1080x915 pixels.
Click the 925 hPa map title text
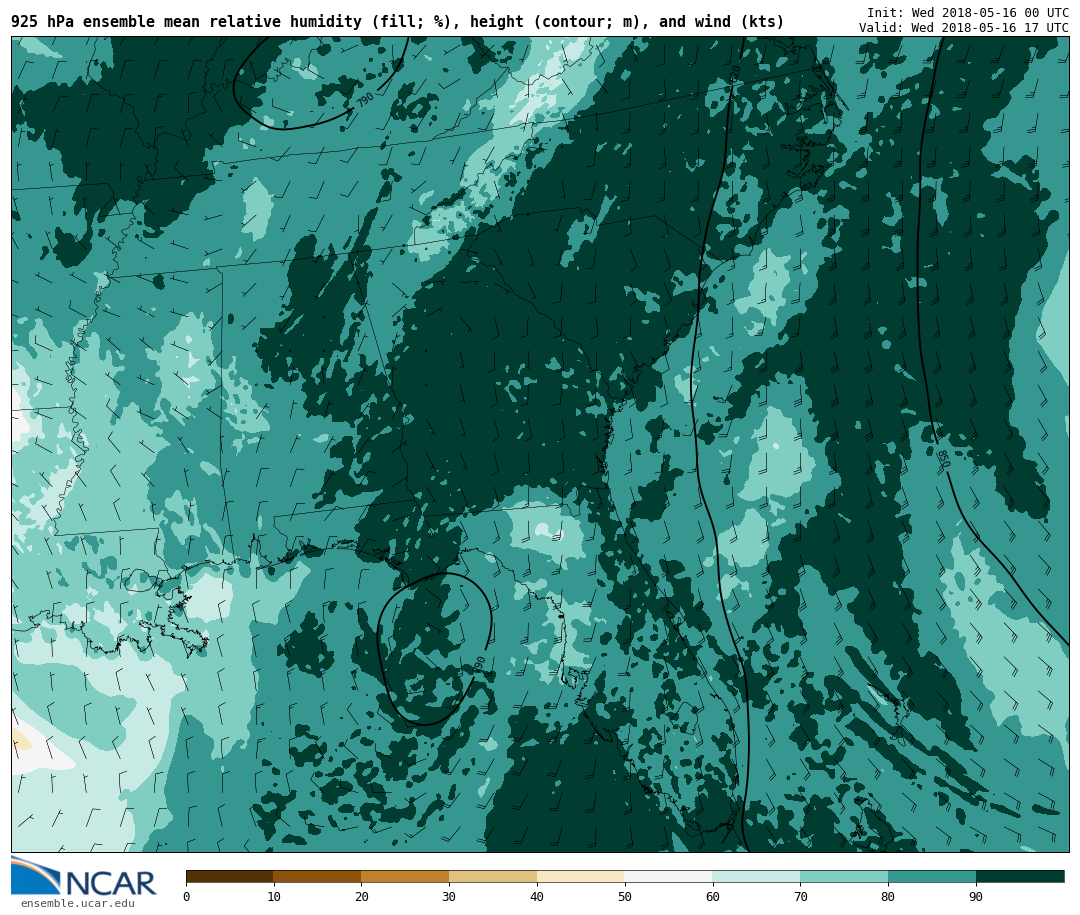tap(397, 22)
